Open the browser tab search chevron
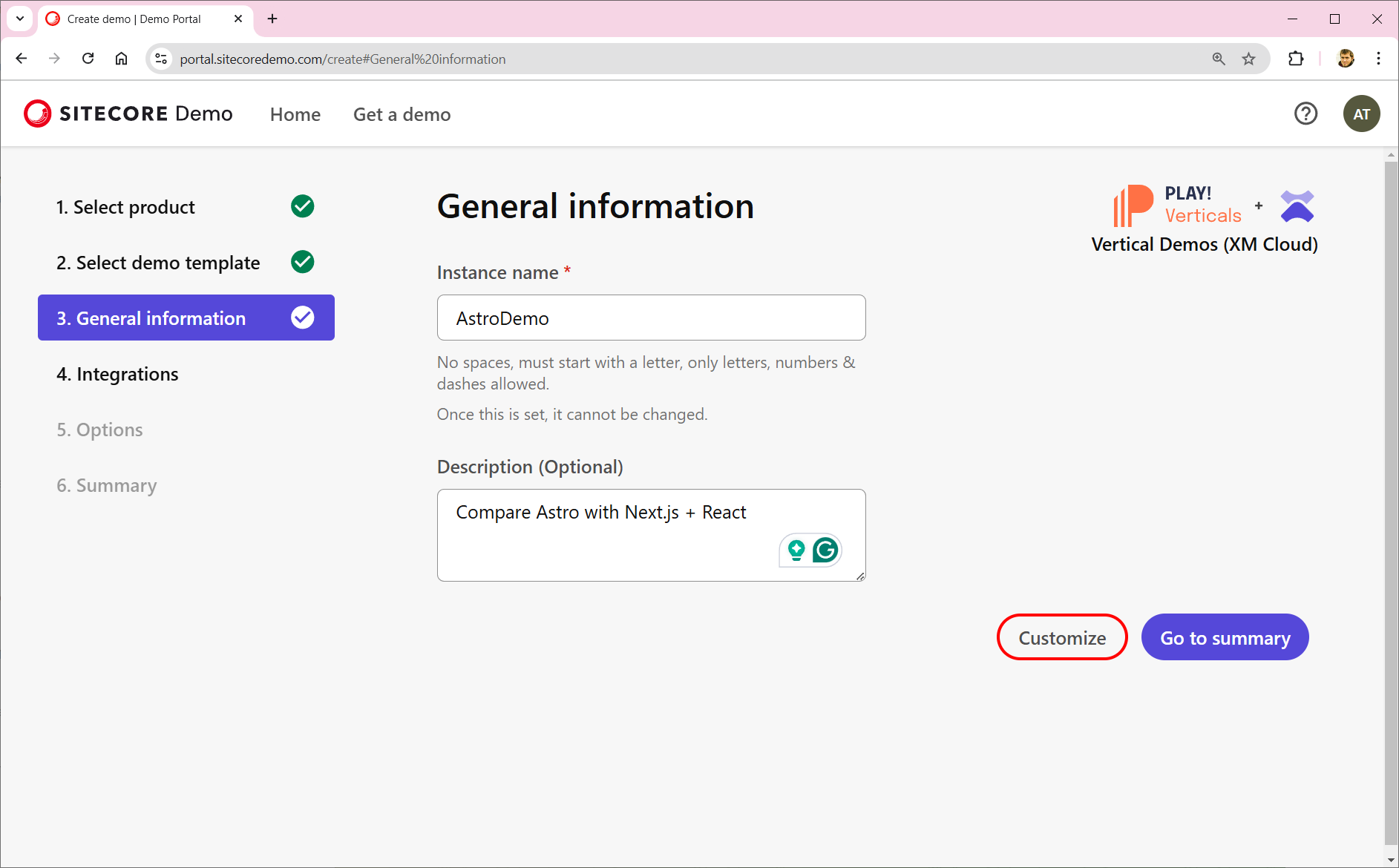1399x868 pixels. pos(19,19)
